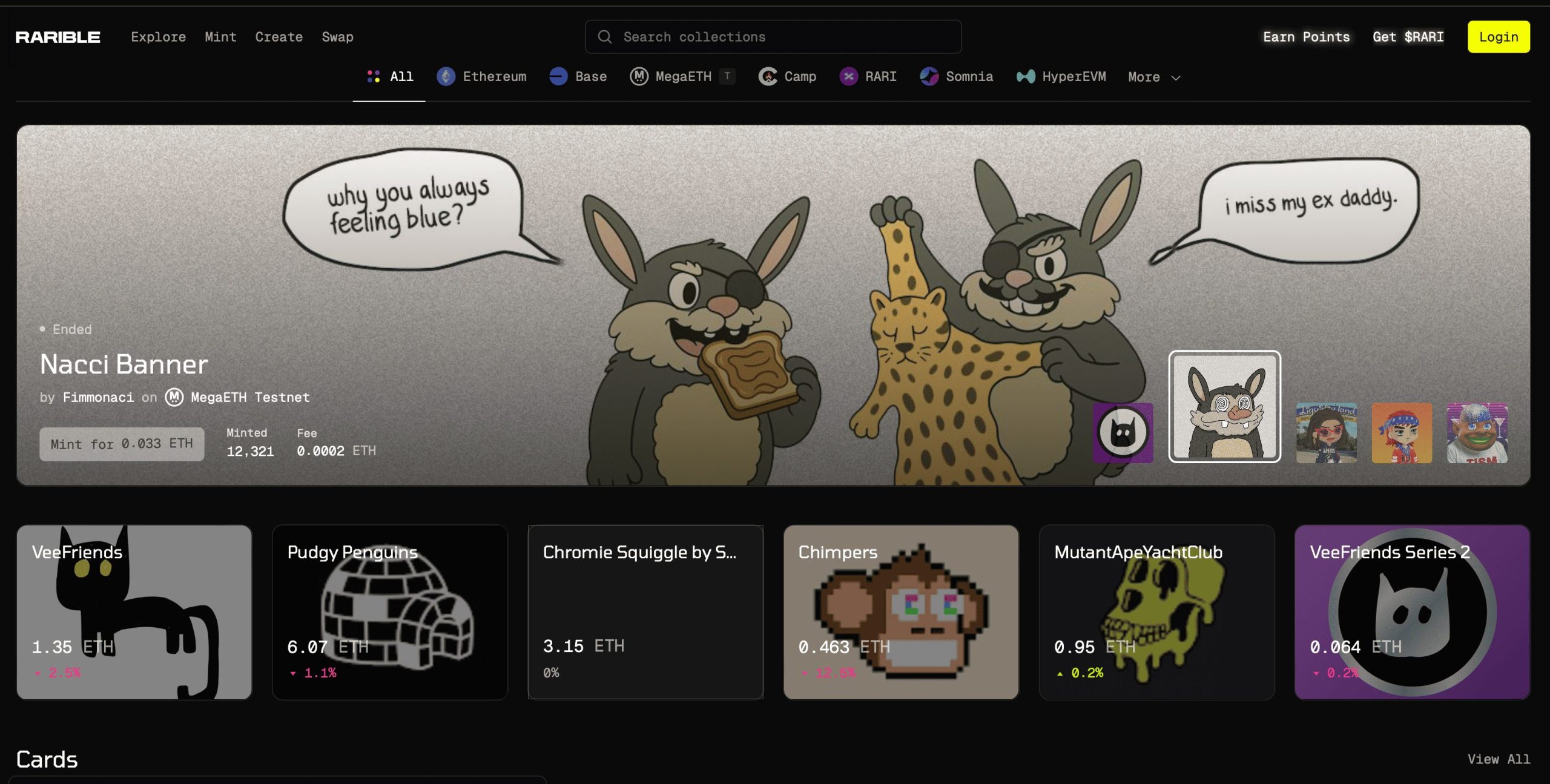
Task: Click View All for Cards
Action: [1499, 759]
